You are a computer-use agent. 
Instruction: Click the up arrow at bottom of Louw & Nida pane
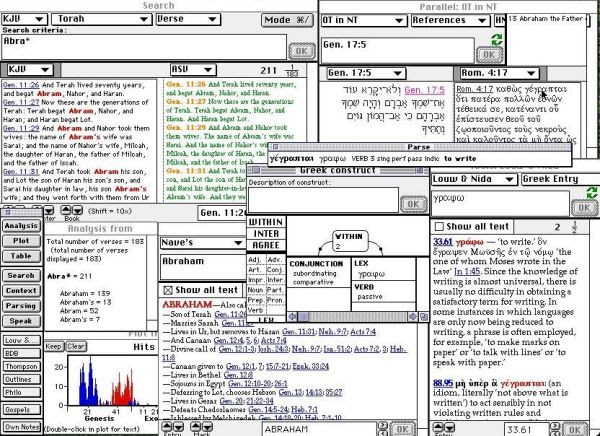(438, 426)
